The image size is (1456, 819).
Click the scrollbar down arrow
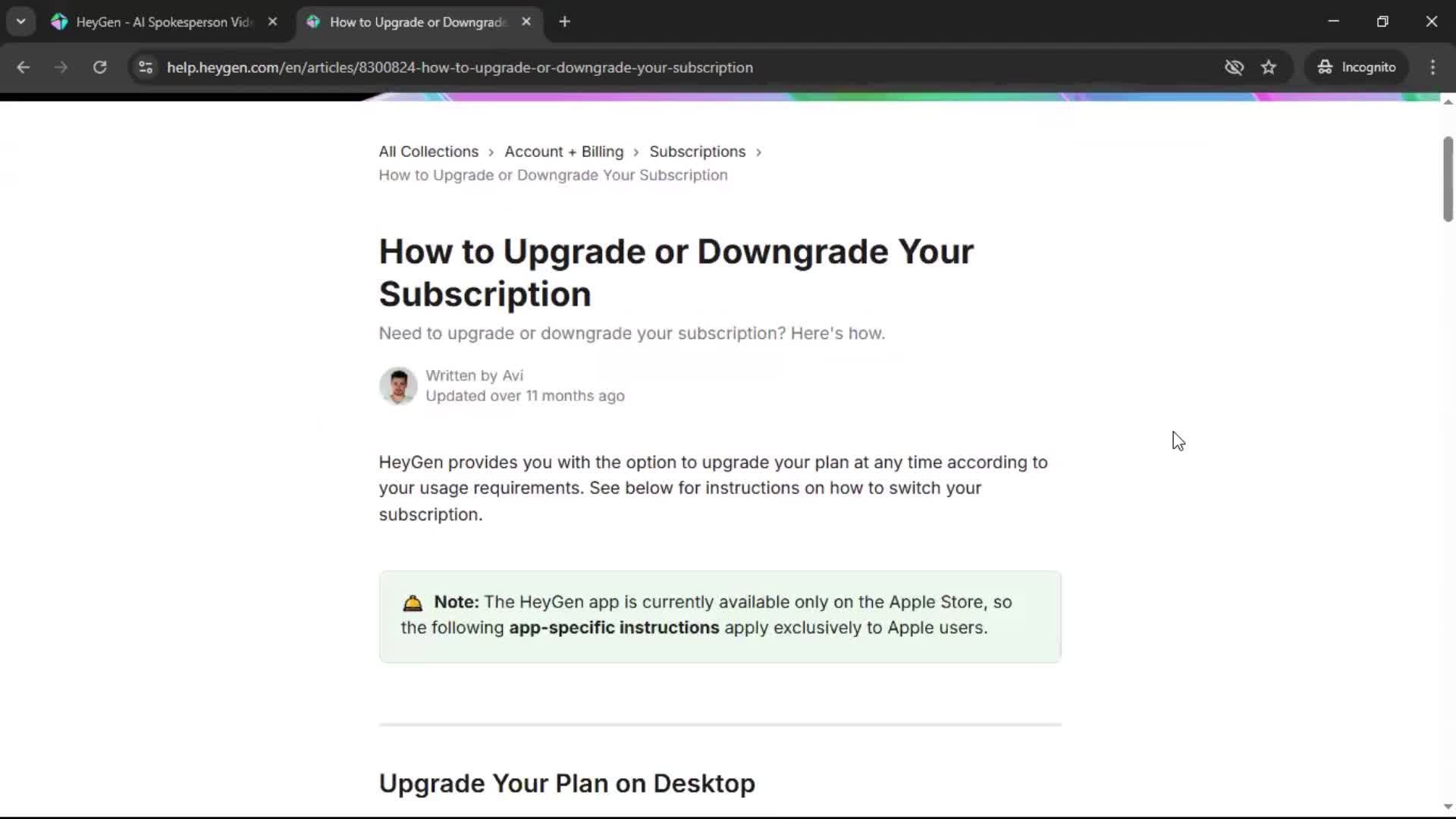[1448, 807]
